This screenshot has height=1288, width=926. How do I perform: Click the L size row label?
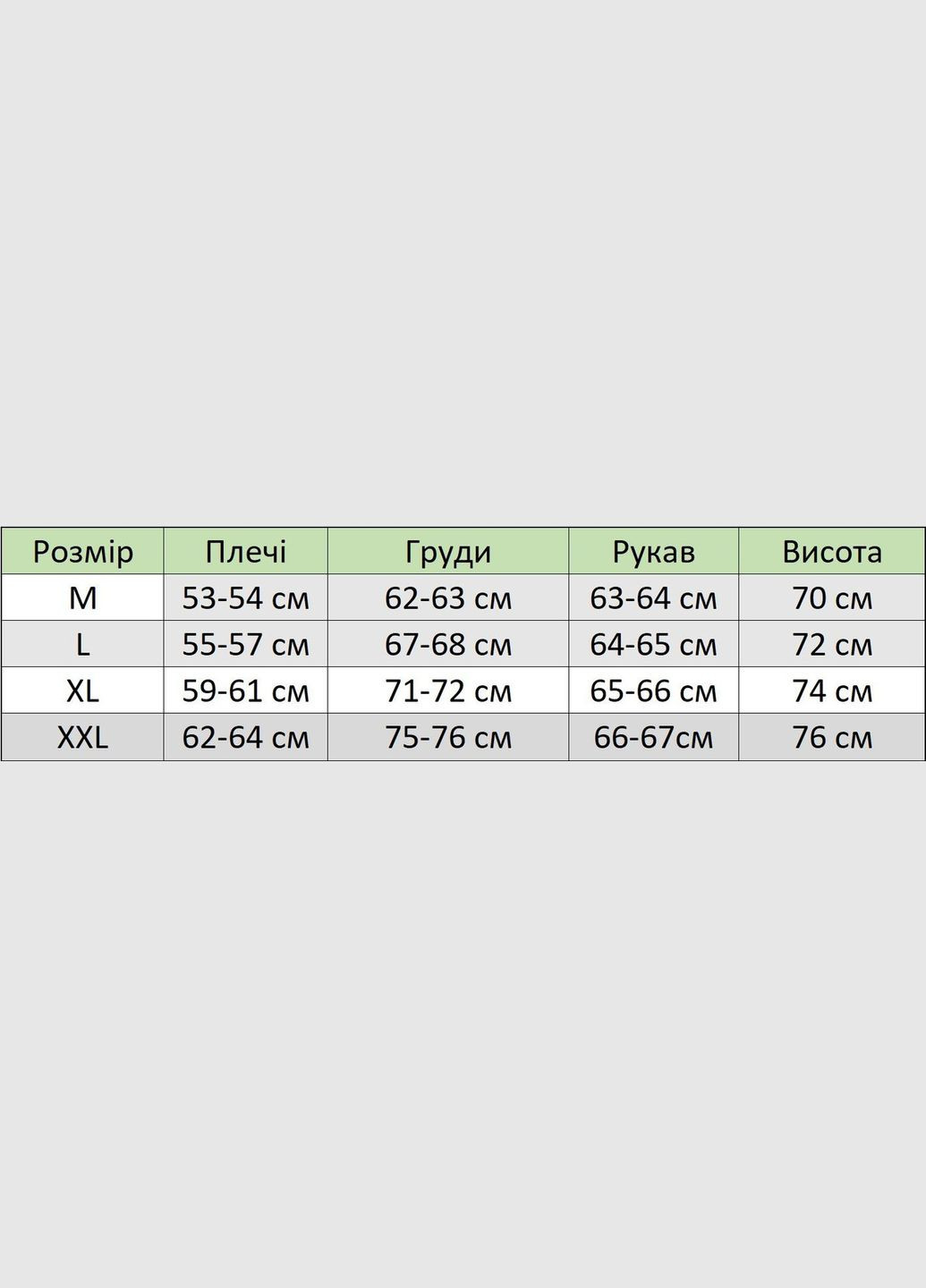click(x=82, y=644)
